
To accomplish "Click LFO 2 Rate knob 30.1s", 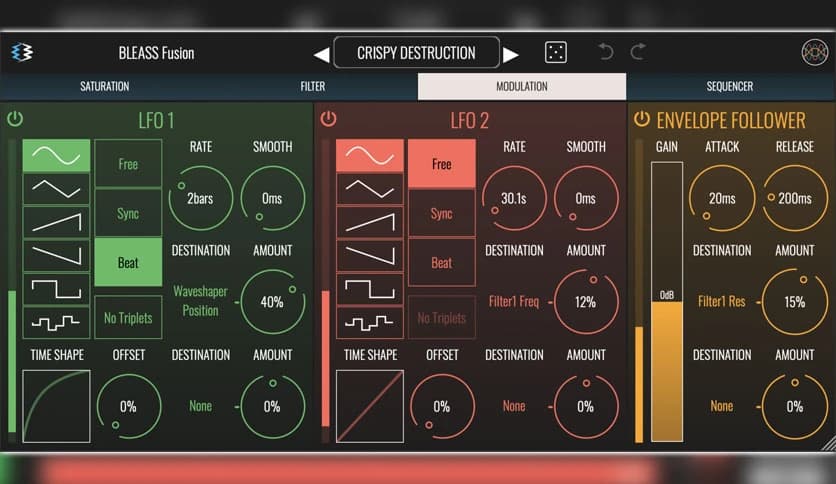I will (x=514, y=198).
